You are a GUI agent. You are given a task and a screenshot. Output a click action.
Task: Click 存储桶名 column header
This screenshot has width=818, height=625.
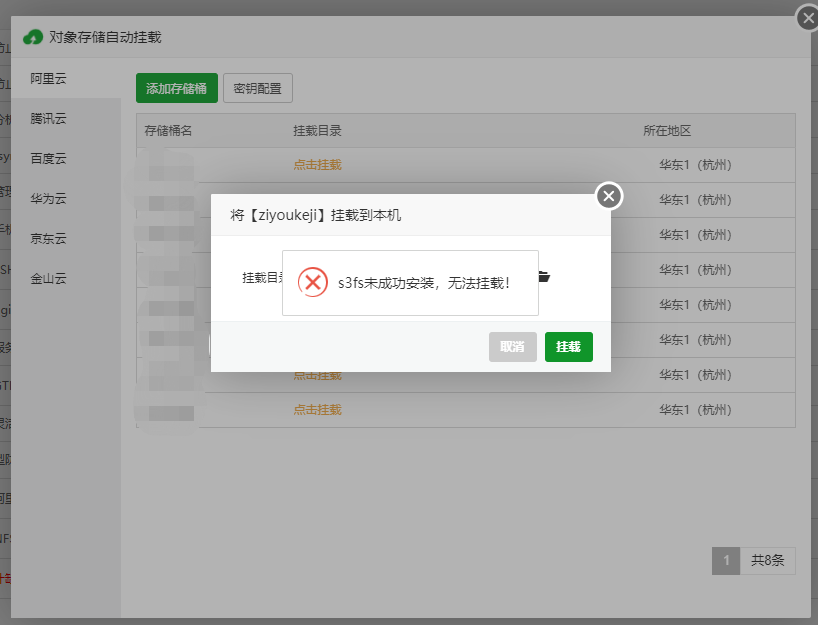click(x=168, y=130)
